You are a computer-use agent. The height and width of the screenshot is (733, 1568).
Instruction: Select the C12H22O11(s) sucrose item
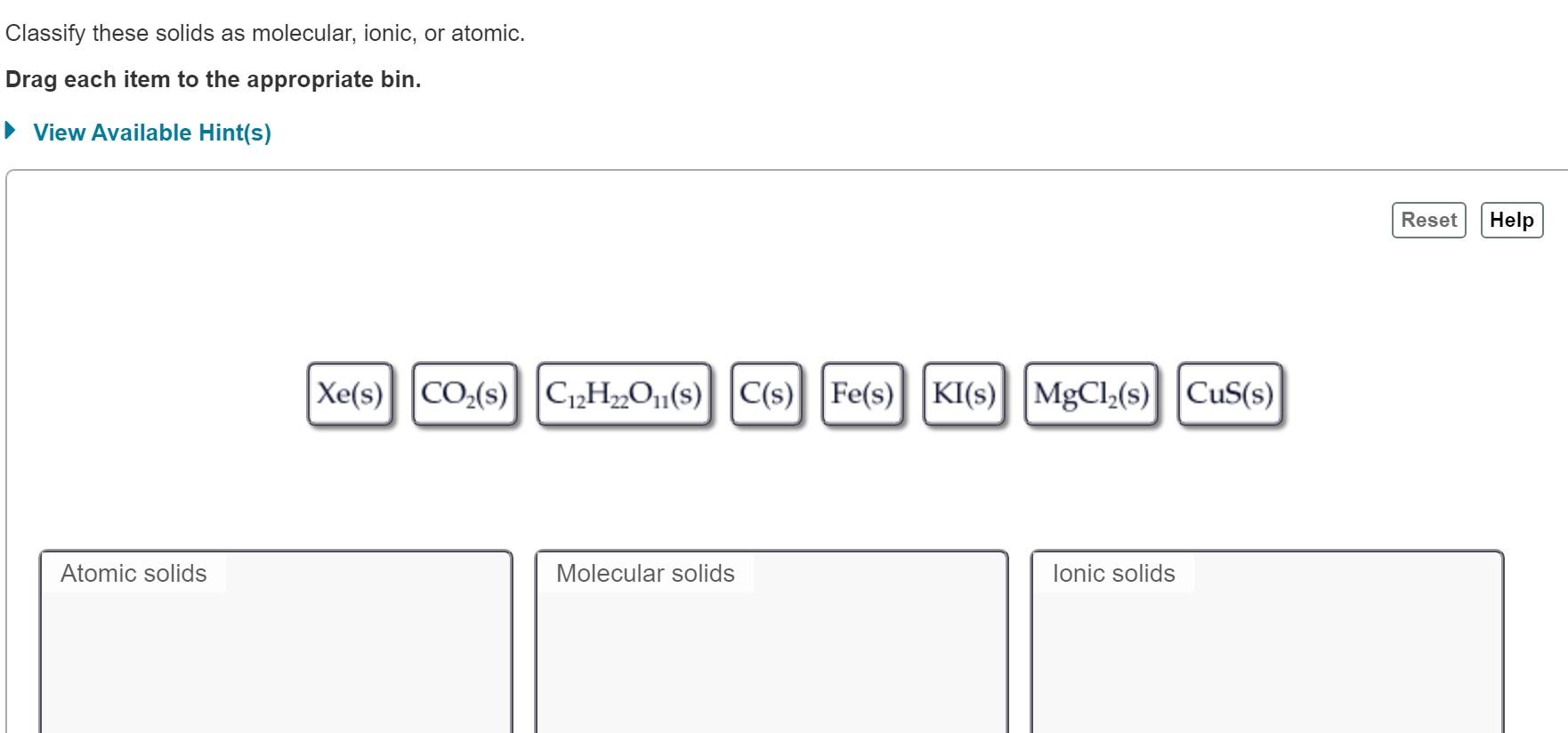coord(623,392)
